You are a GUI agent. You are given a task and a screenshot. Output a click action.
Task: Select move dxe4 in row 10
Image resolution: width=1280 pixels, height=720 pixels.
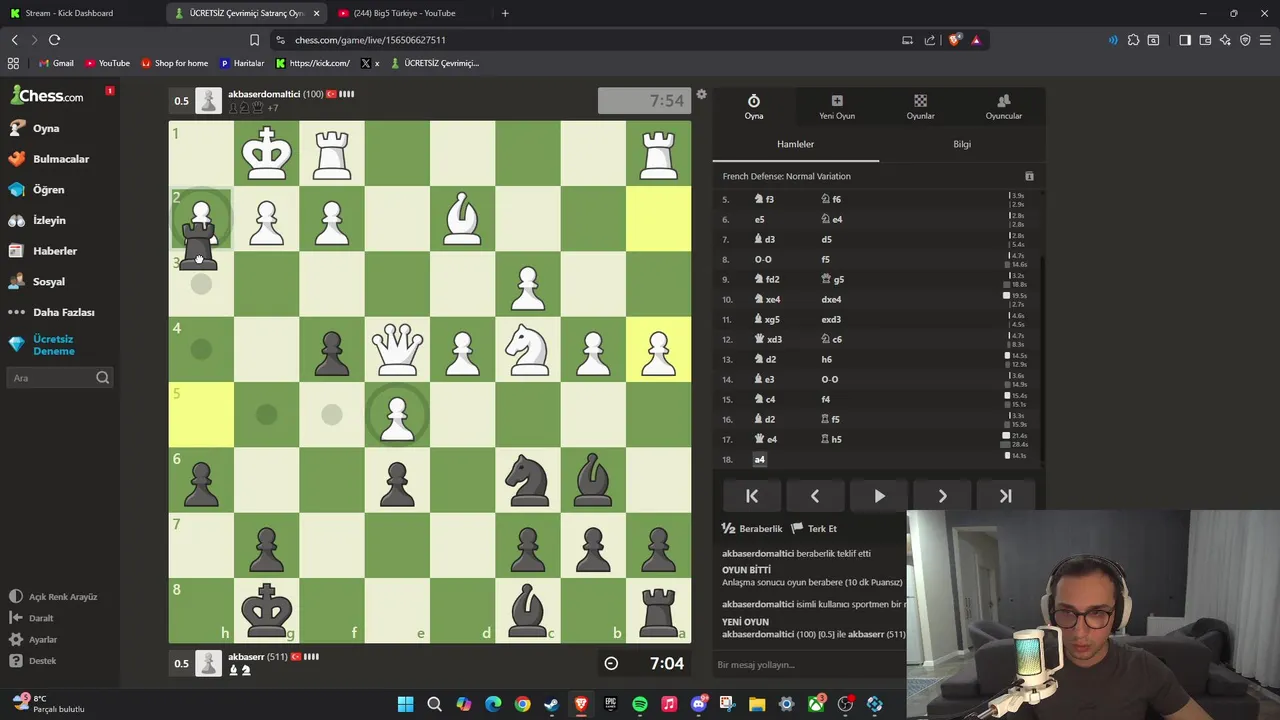pos(831,299)
